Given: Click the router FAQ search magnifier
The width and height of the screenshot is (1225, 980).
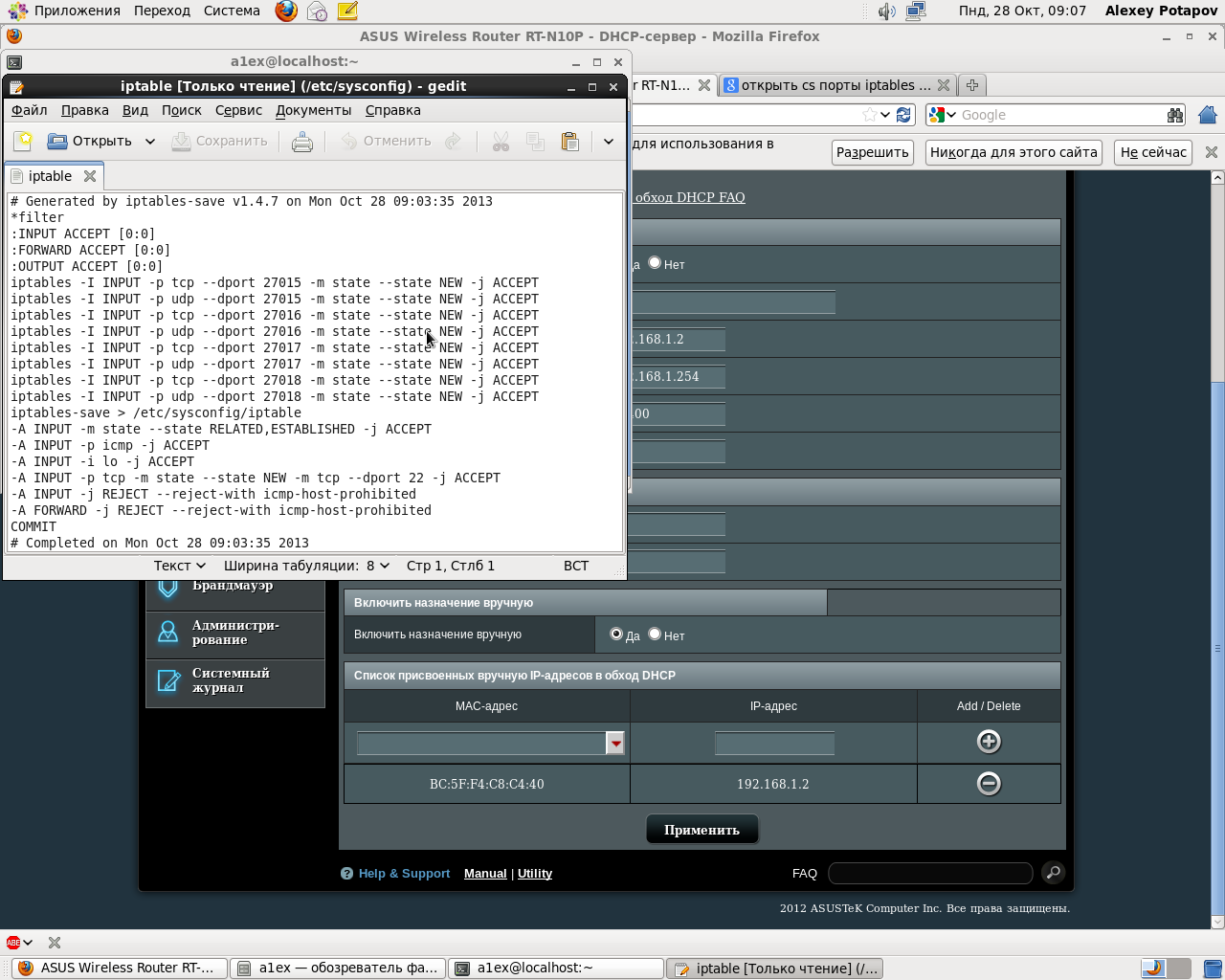Looking at the screenshot, I should point(1053,873).
